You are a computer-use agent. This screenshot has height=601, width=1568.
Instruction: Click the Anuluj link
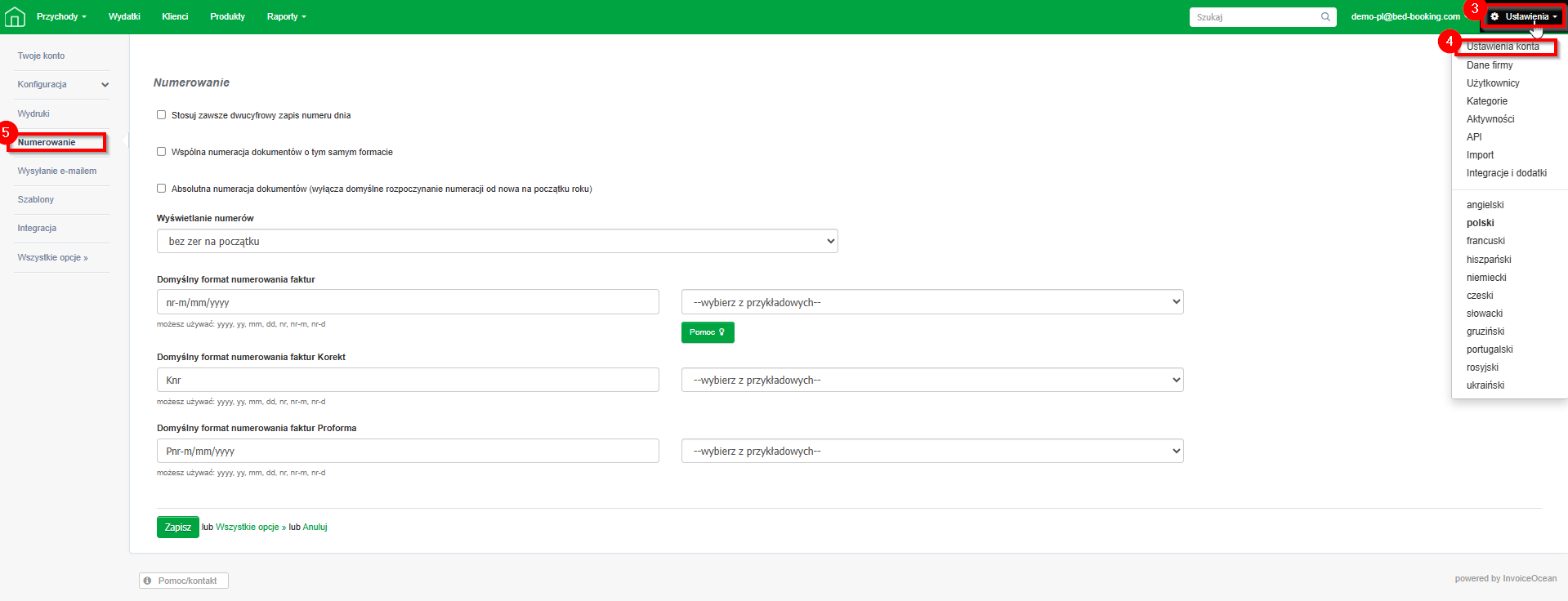tap(315, 528)
